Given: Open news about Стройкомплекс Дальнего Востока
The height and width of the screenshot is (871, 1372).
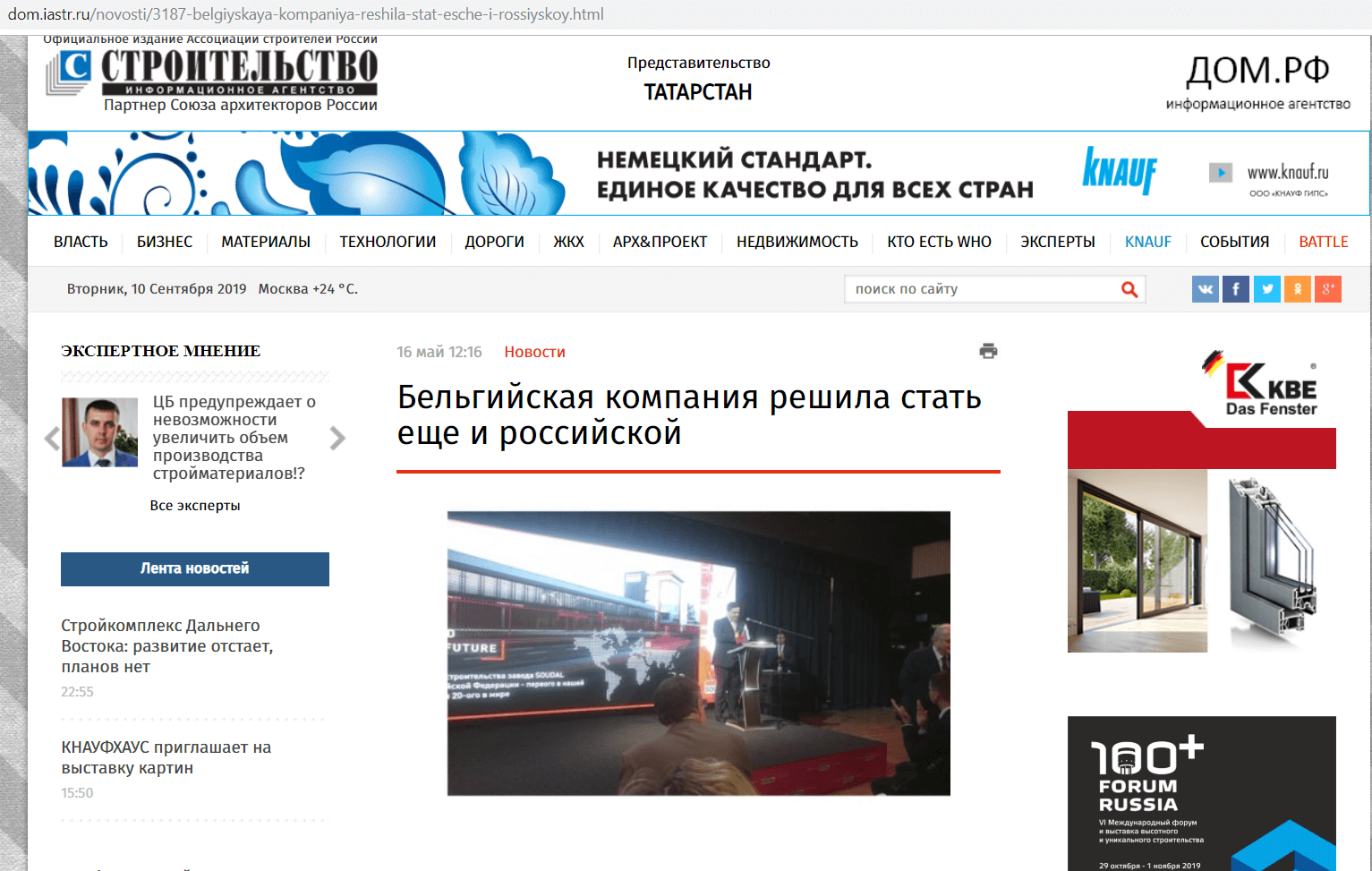Looking at the screenshot, I should click(167, 646).
